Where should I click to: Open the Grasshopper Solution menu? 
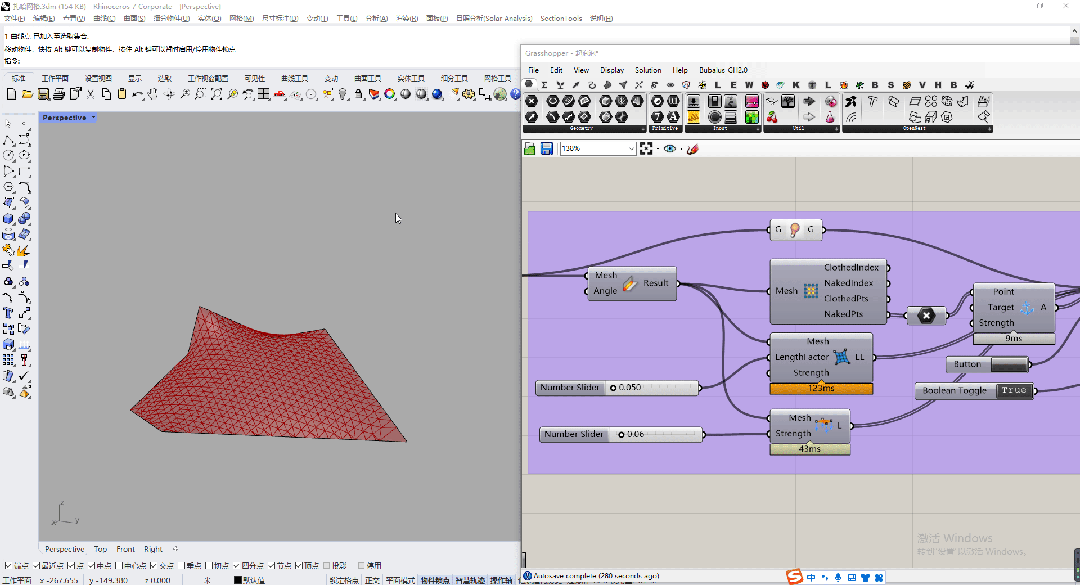648,70
